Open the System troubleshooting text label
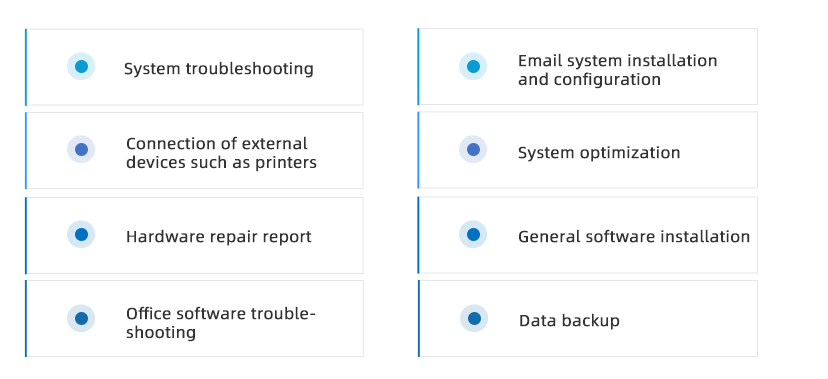This screenshot has height=379, width=828. [219, 69]
